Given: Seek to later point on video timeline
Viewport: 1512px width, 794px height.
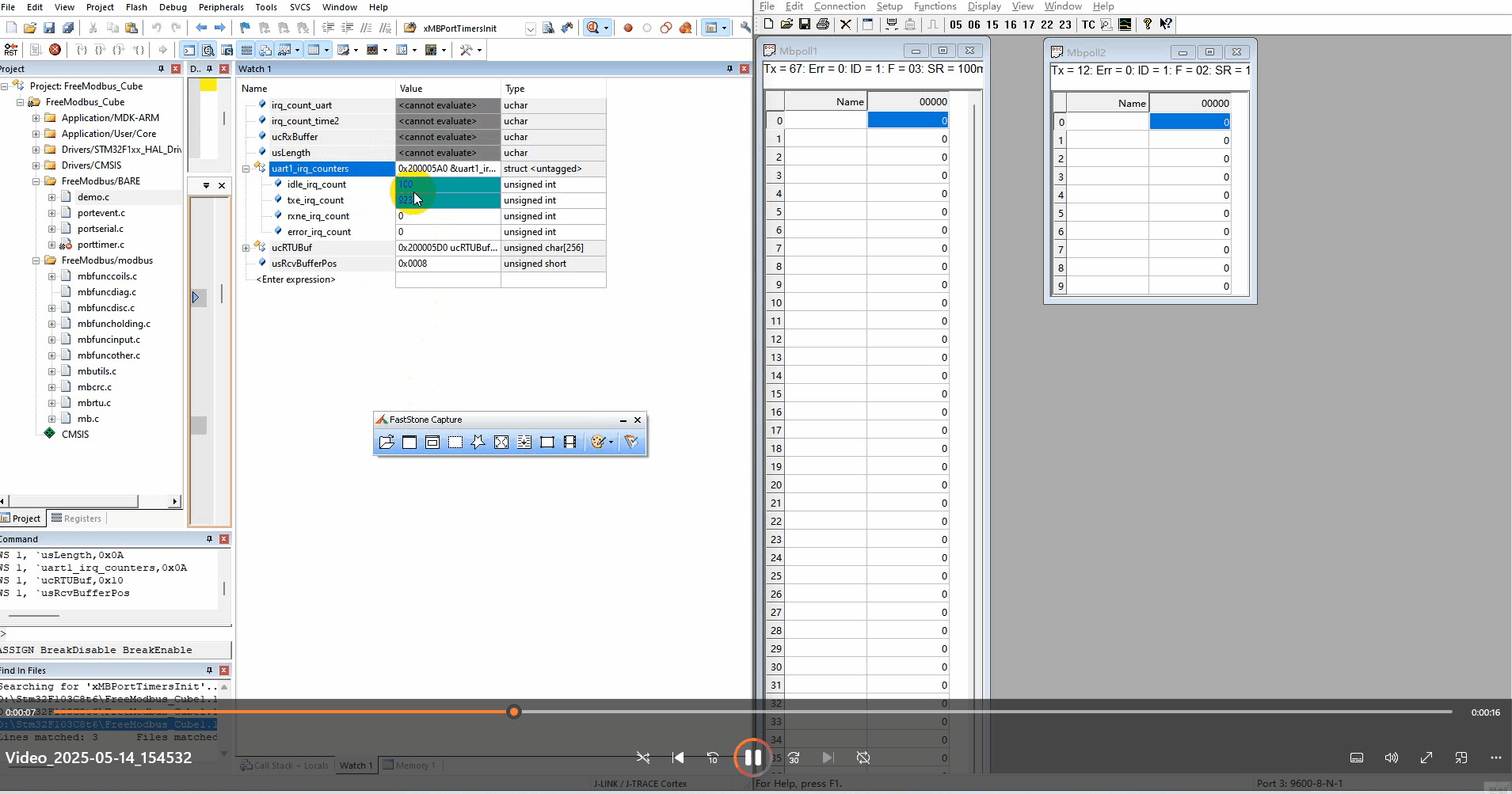Looking at the screenshot, I should point(986,712).
